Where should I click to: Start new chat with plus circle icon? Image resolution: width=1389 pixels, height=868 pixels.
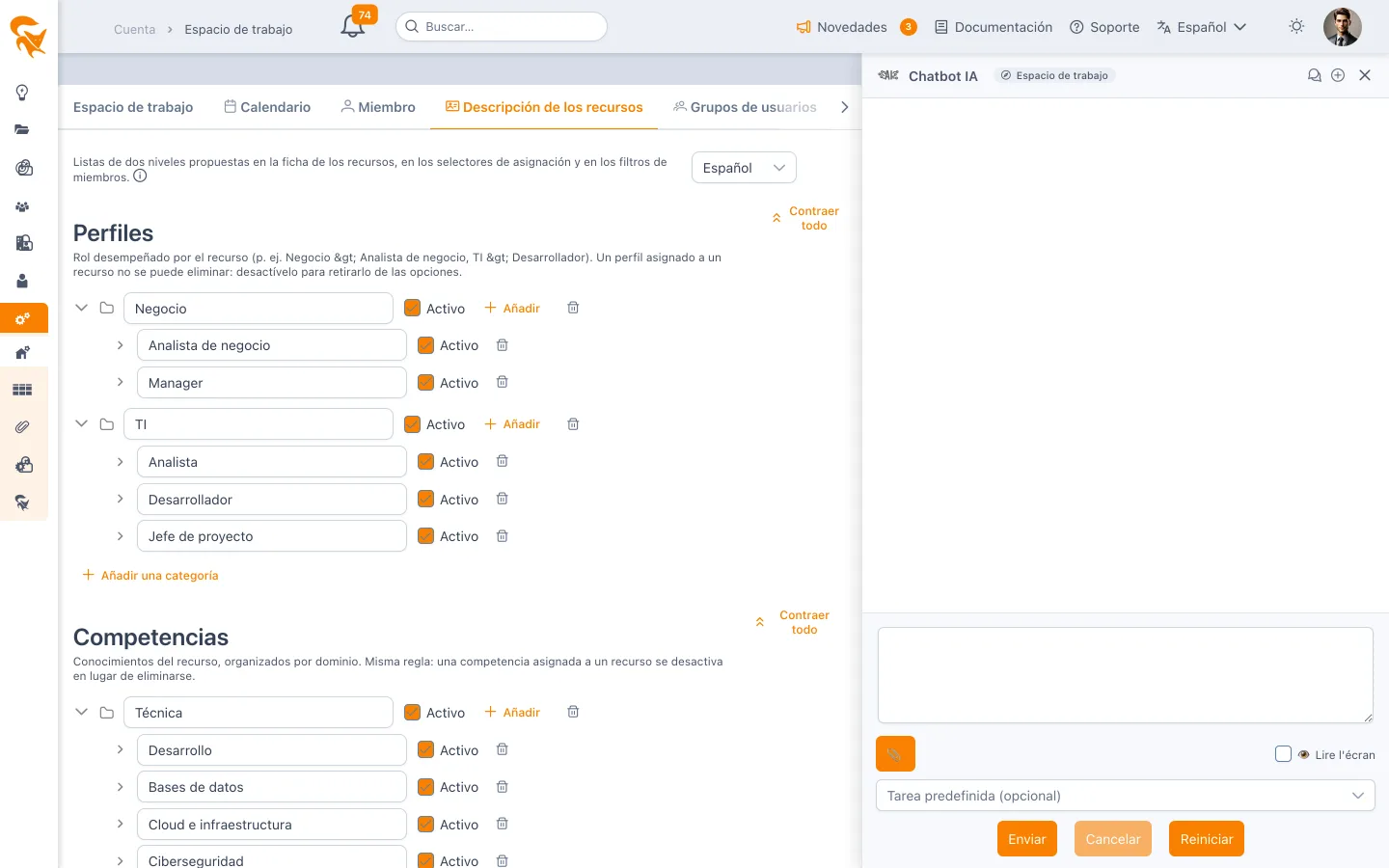(1338, 75)
